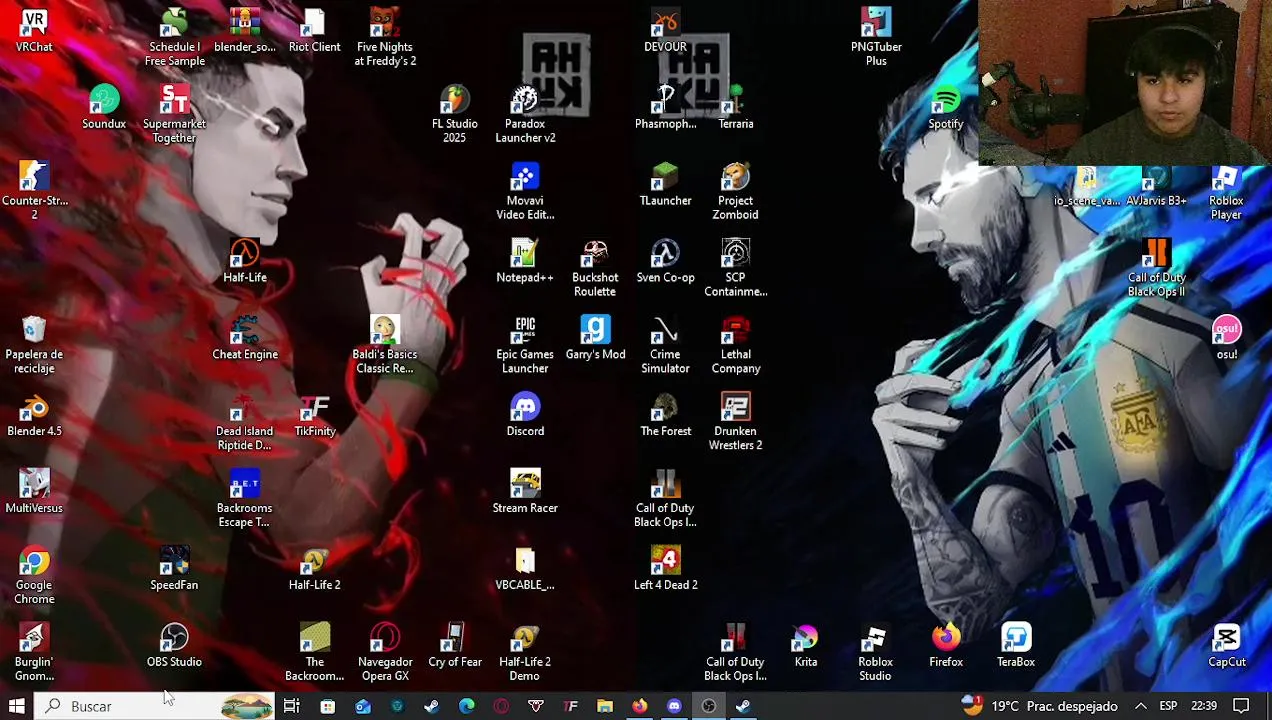
Task: Open the Epic Games Launcher icon
Action: pos(525,346)
